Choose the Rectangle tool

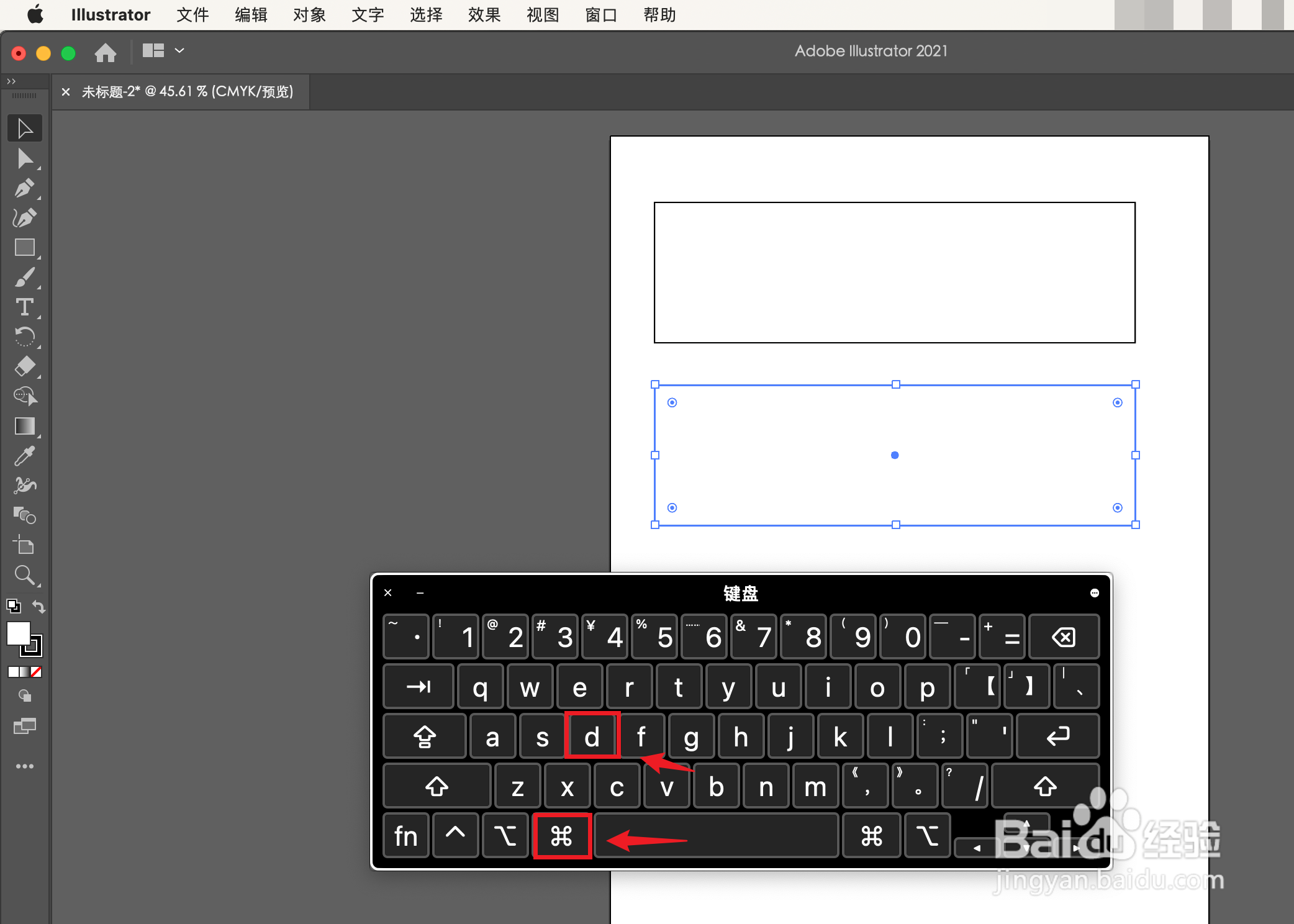tap(25, 248)
